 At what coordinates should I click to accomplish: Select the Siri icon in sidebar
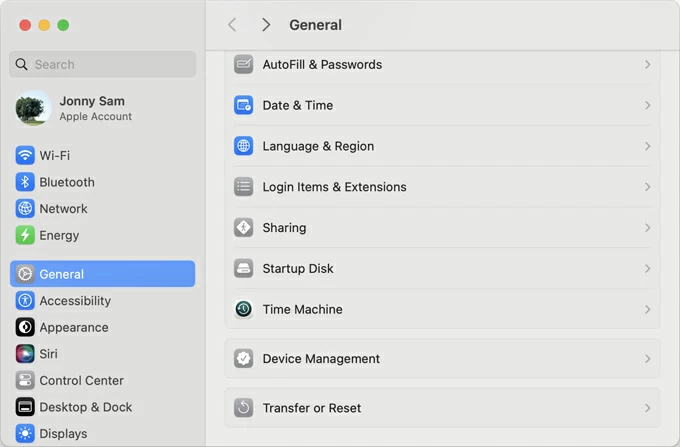(x=25, y=354)
